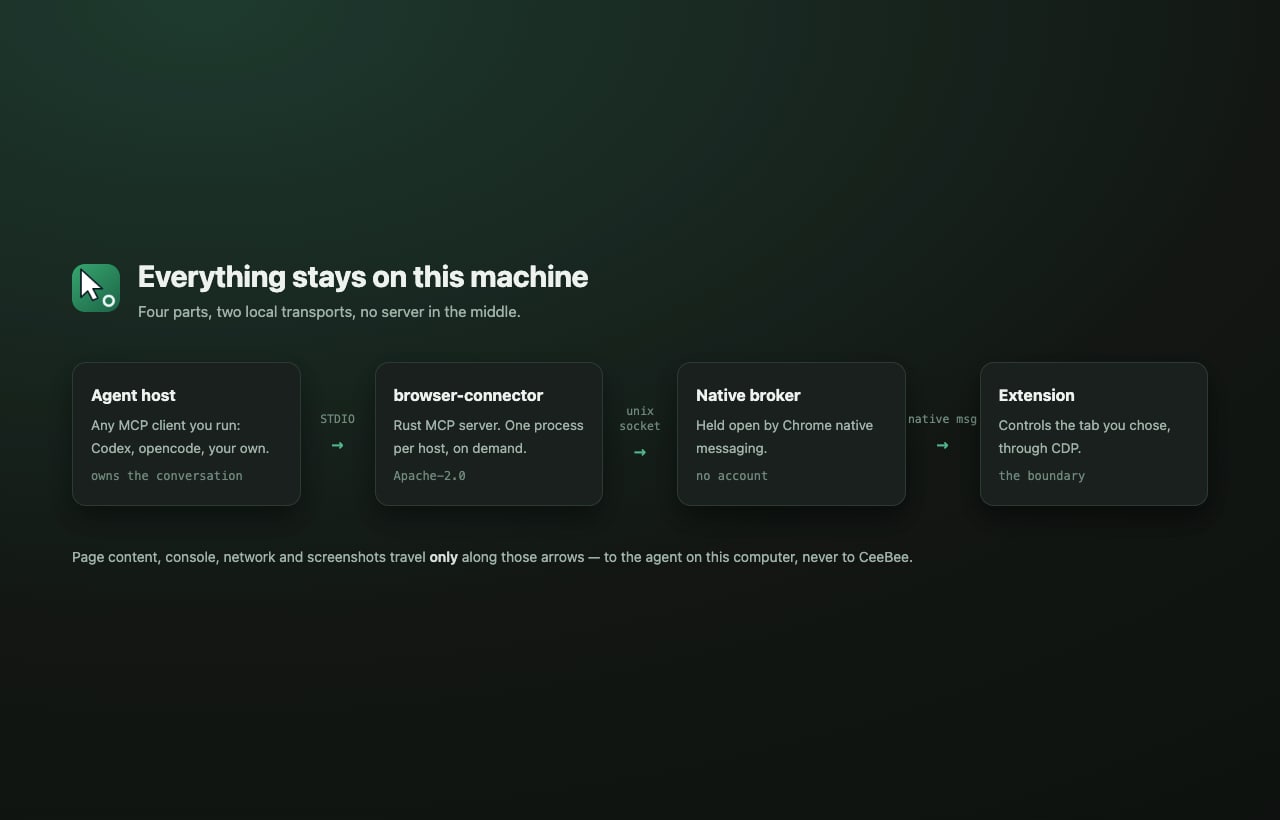Click the green cursor app logo icon
The width and height of the screenshot is (1280, 820).
click(96, 288)
